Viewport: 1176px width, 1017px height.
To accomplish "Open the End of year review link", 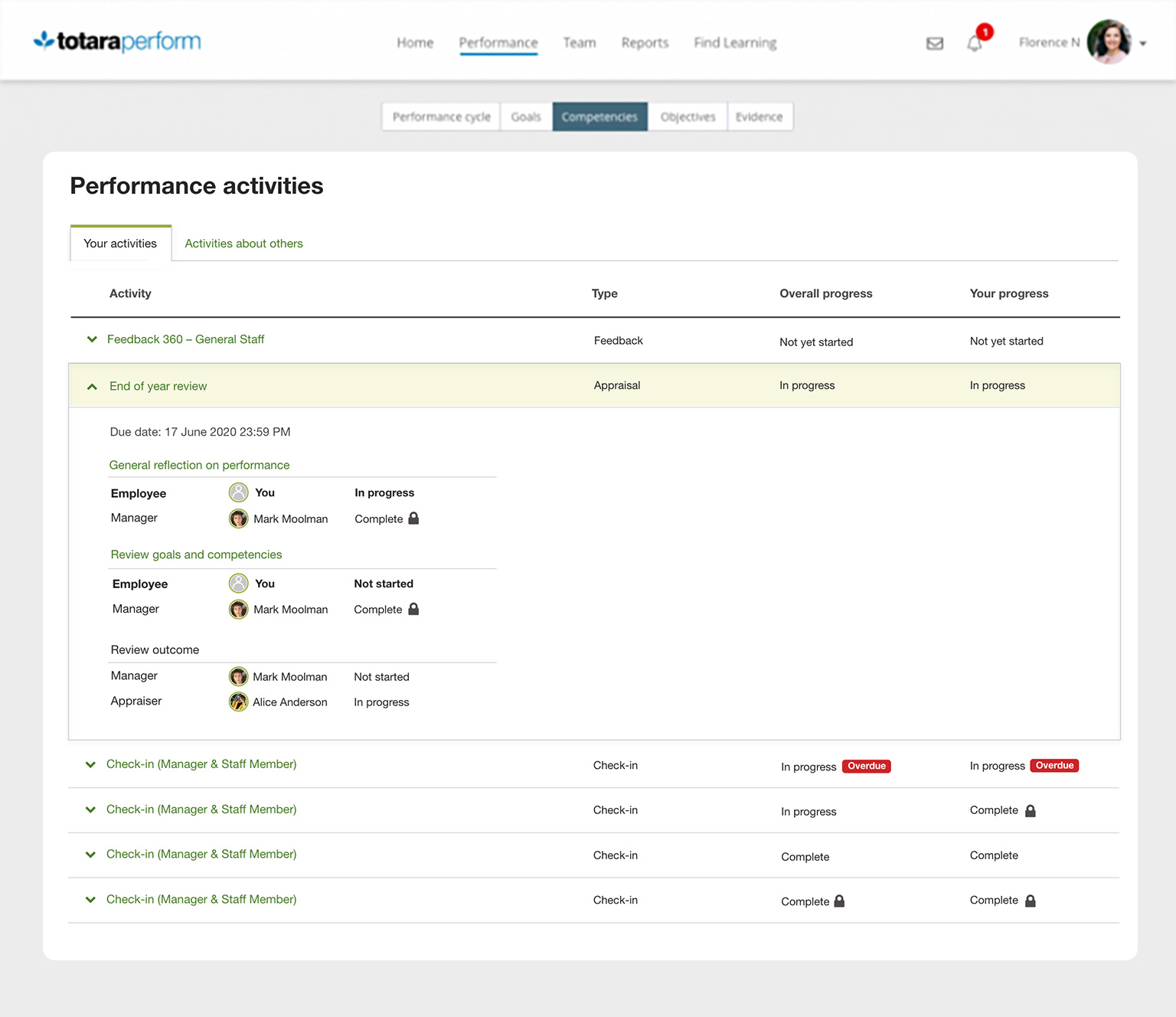I will (158, 386).
